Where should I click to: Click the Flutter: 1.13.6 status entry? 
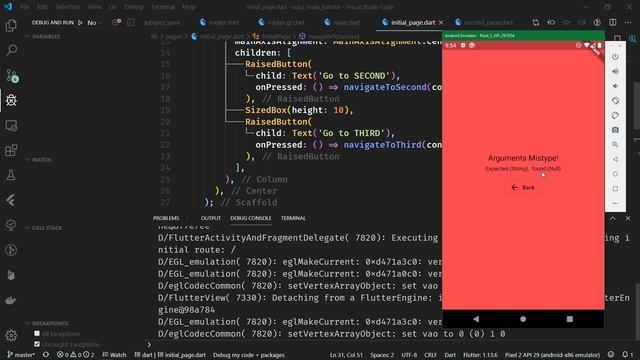point(480,355)
